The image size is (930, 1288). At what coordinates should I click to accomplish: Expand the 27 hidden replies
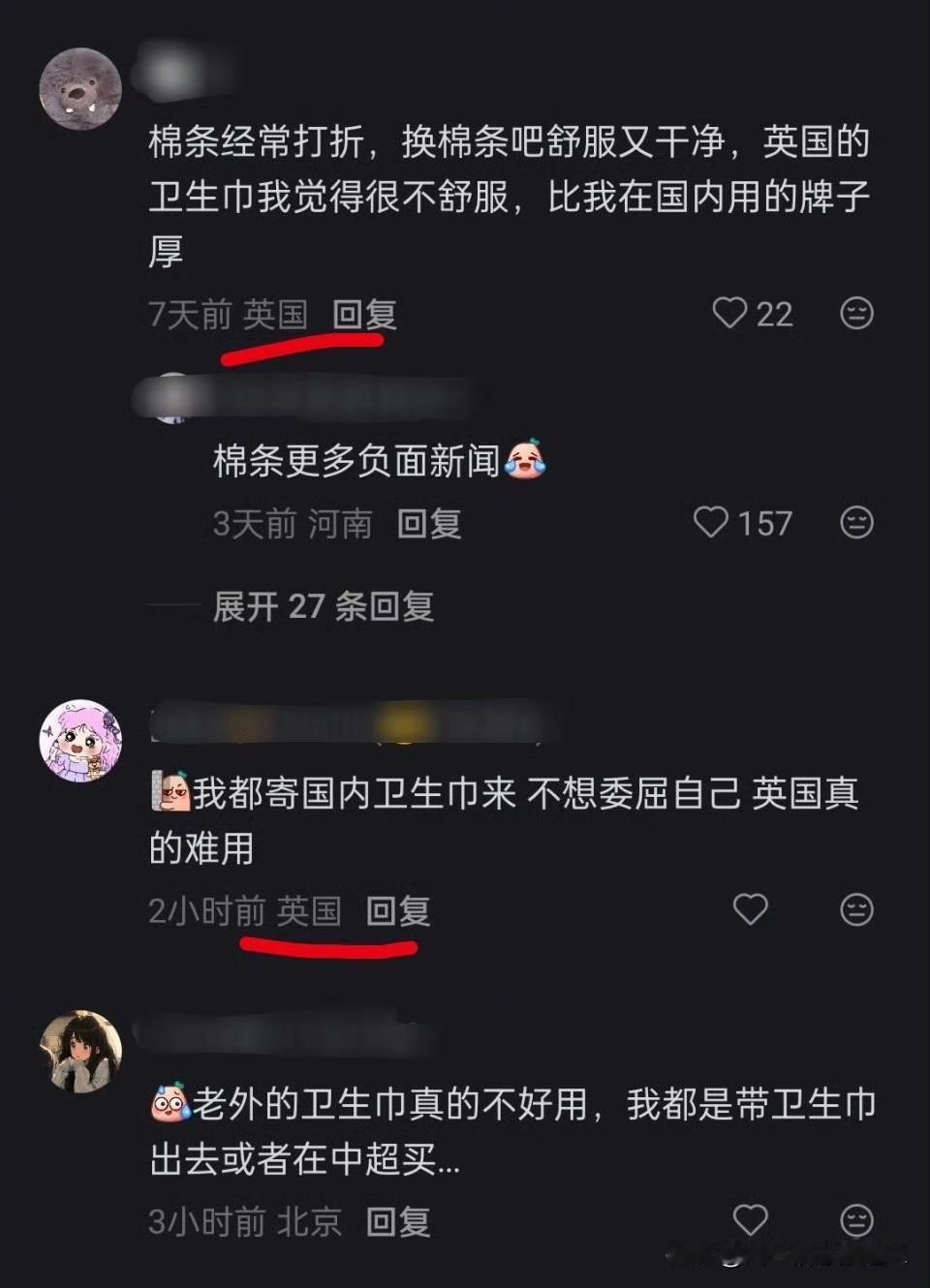(x=323, y=606)
